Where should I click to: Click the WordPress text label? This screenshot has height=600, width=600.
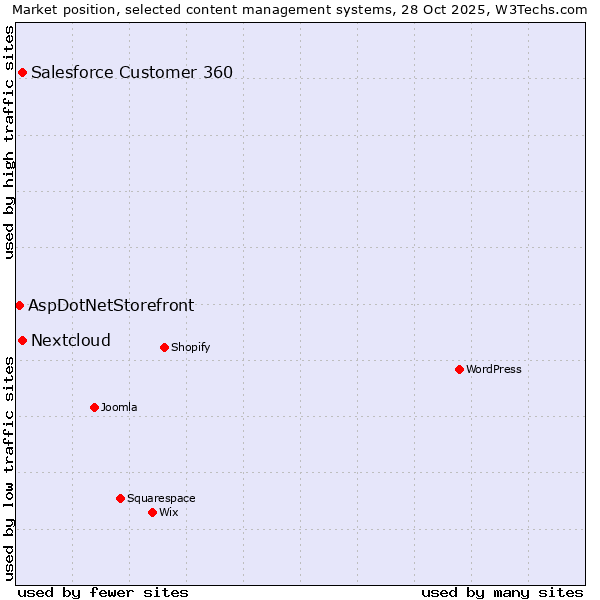click(494, 369)
